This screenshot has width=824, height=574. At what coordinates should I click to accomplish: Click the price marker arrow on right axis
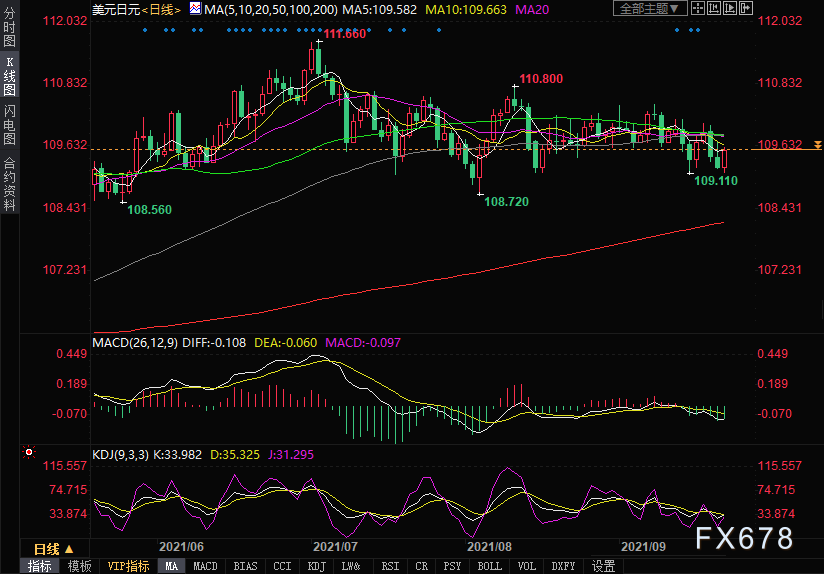click(818, 145)
